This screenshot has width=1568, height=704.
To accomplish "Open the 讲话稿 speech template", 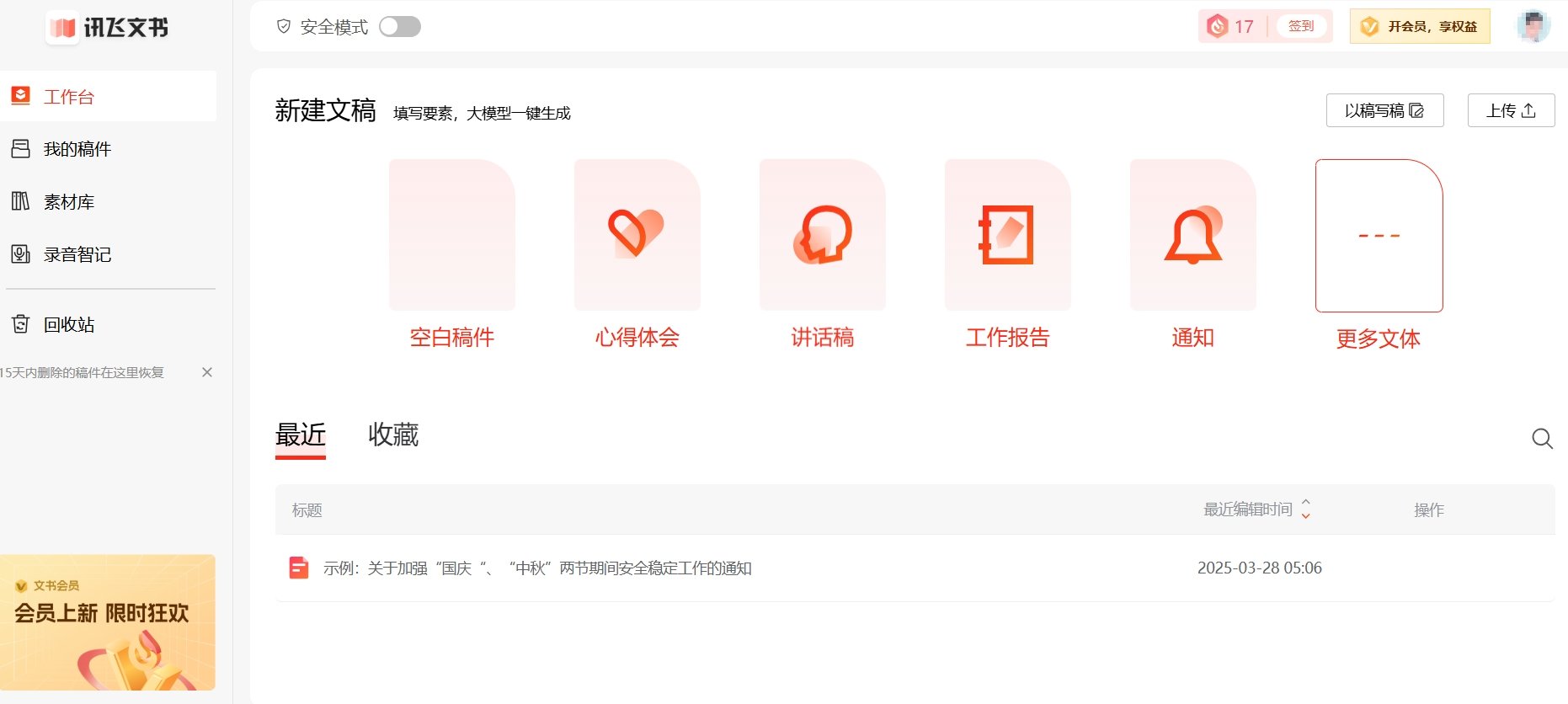I will click(822, 235).
